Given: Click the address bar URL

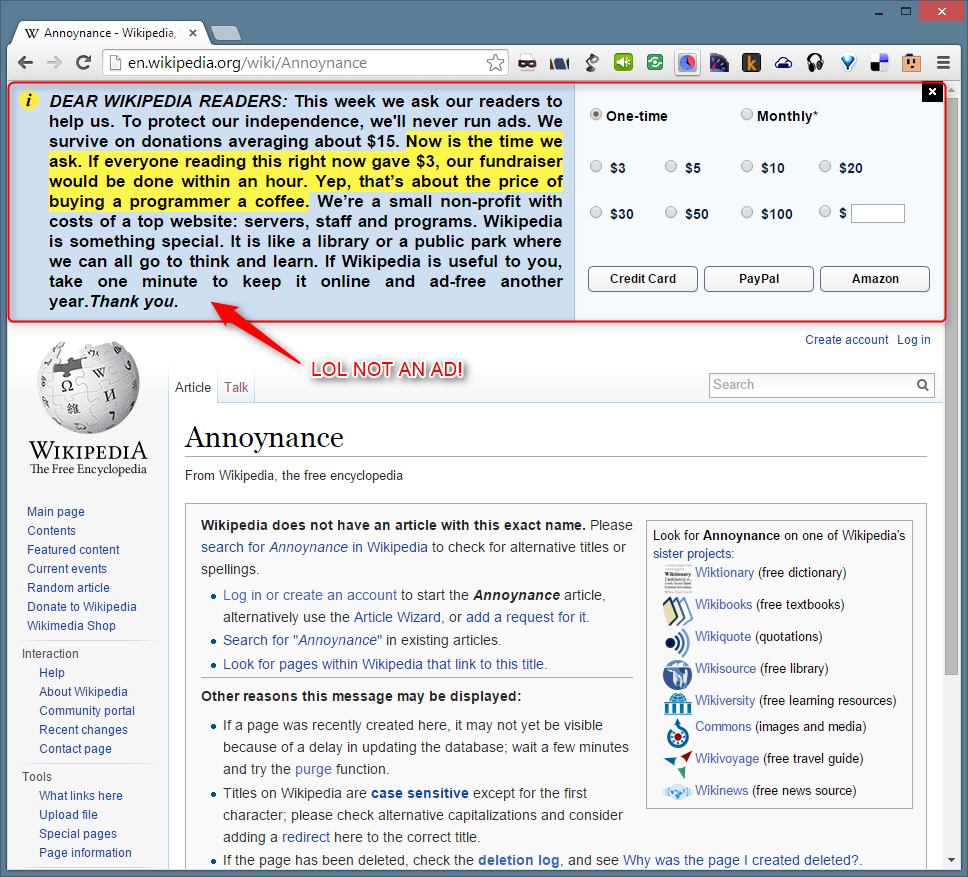Looking at the screenshot, I should [247, 63].
